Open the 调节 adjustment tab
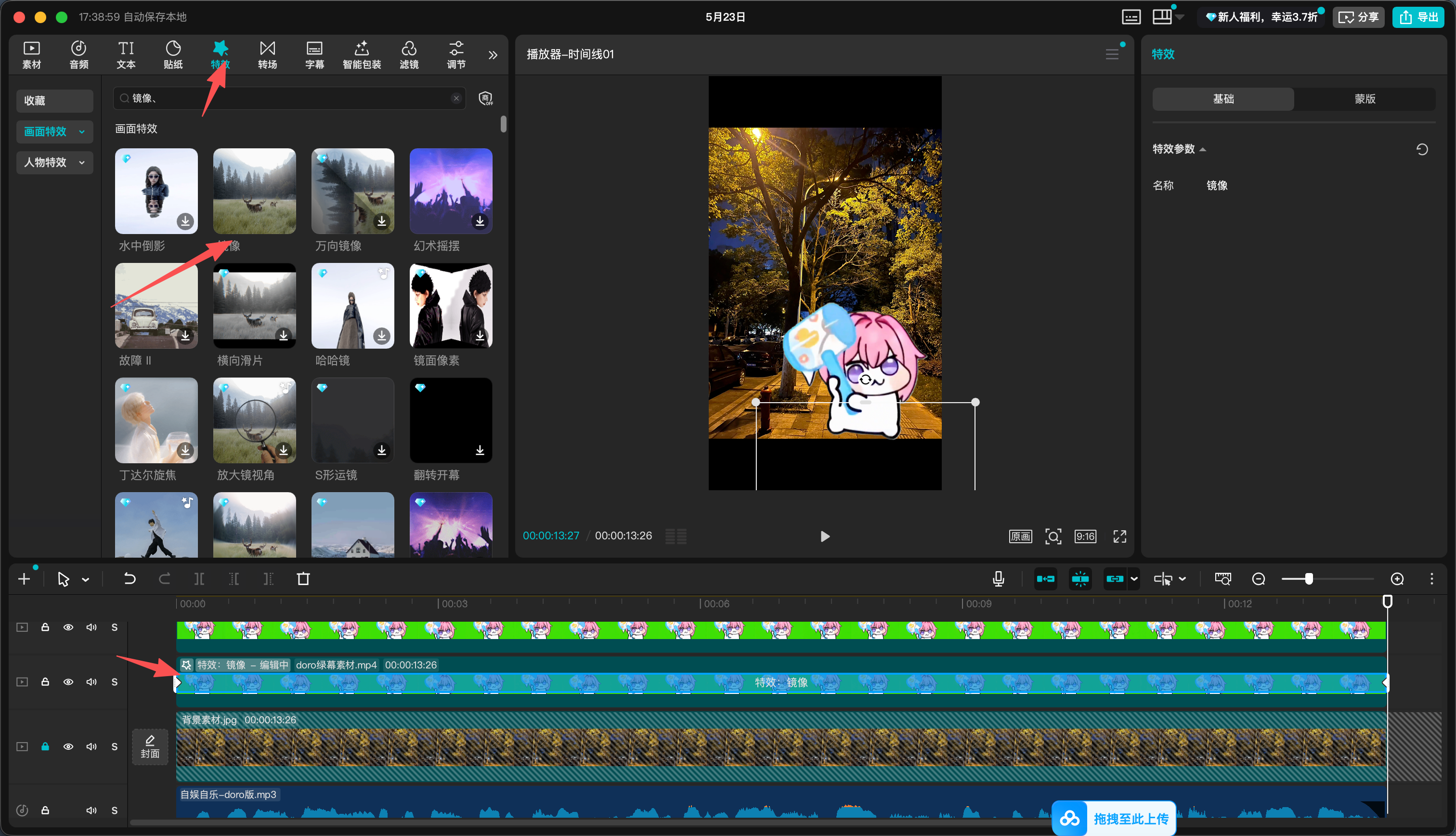Viewport: 1456px width, 836px height. tap(456, 54)
